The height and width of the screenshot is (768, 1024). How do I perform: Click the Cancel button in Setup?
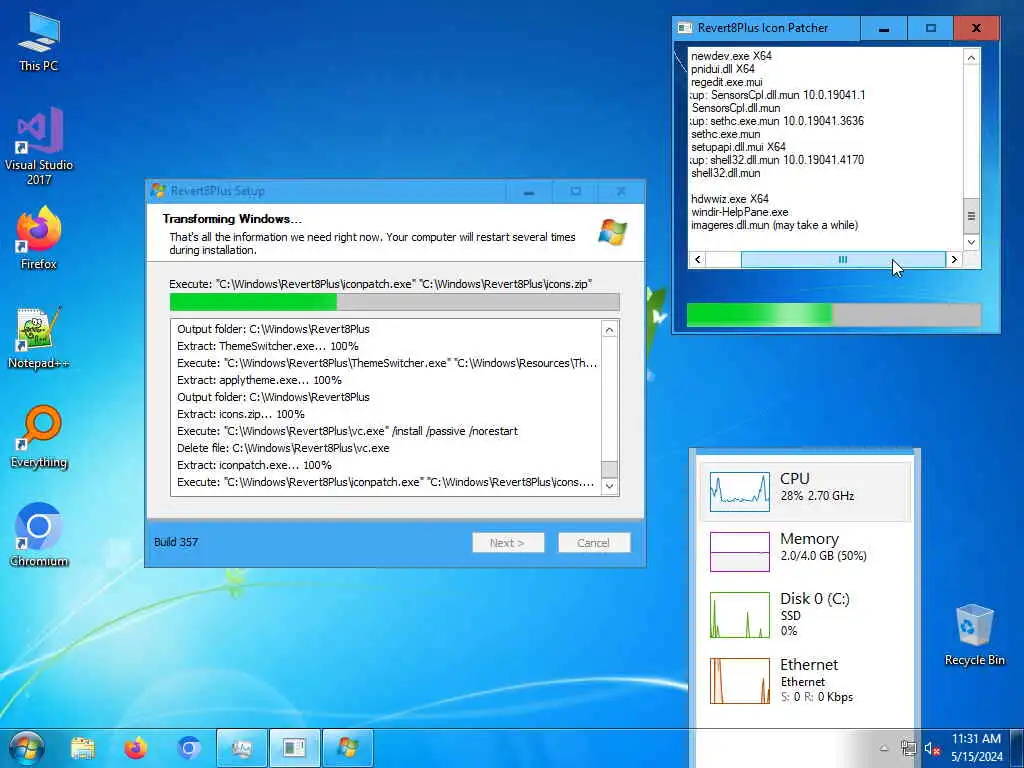click(x=594, y=543)
